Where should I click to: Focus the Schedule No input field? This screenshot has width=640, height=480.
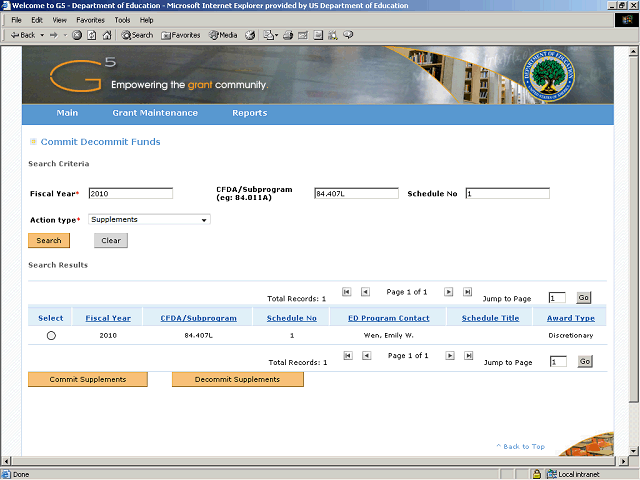[x=508, y=193]
